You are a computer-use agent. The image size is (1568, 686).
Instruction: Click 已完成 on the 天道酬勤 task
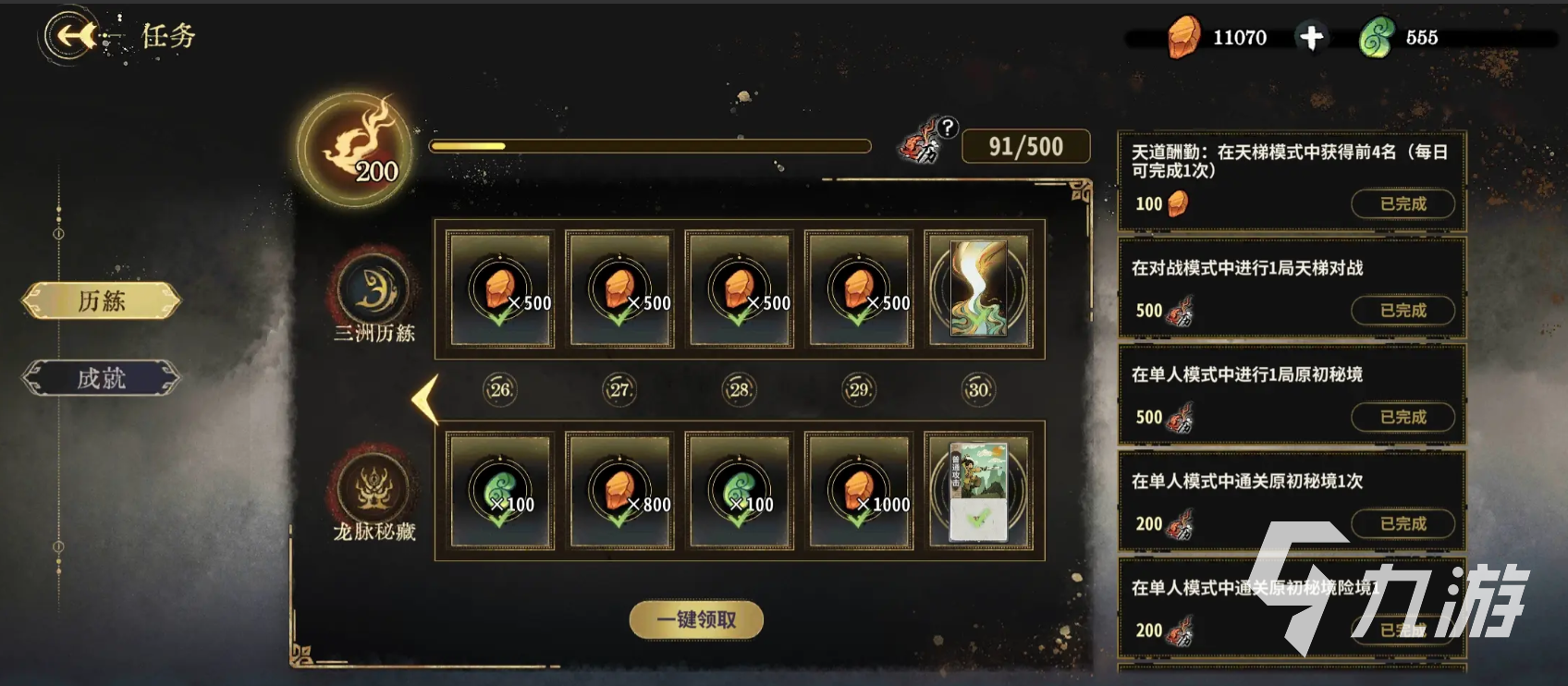click(1403, 203)
